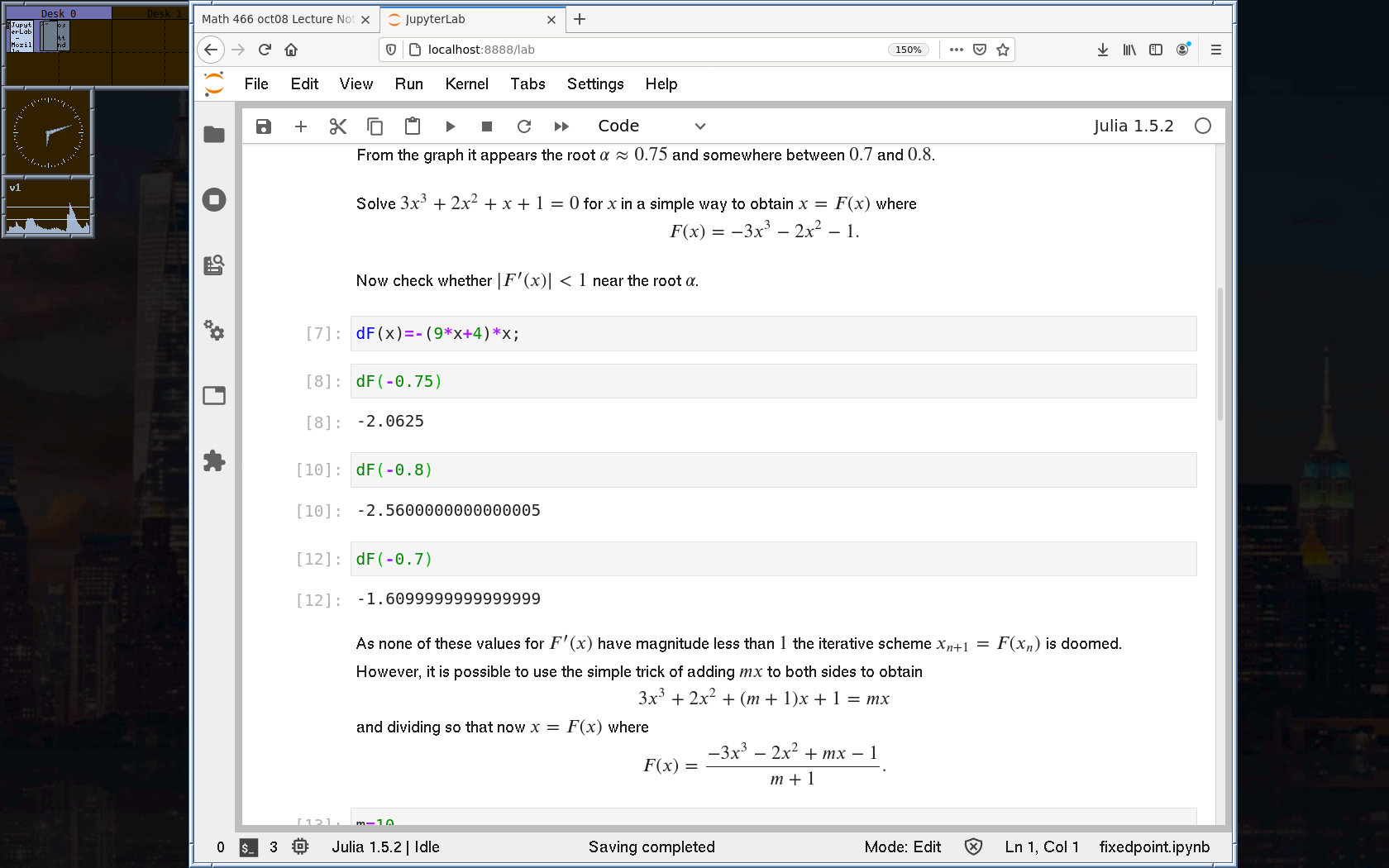Viewport: 1389px width, 868px height.
Task: Open the Kernel menu
Action: (466, 83)
